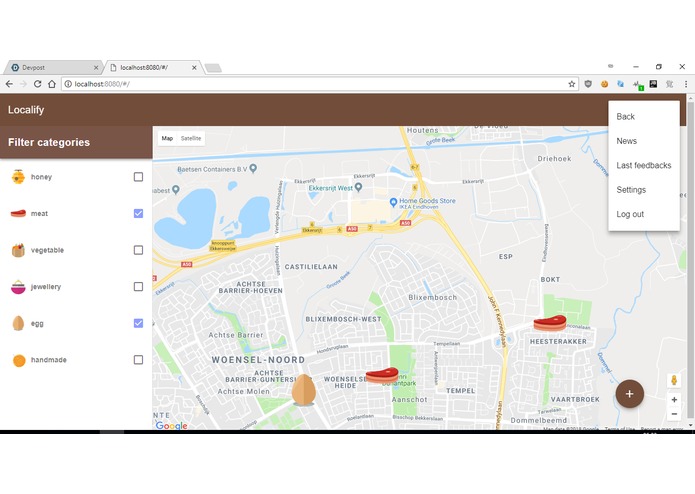This screenshot has height=494, width=695.
Task: Enable the vegetable filter checkbox
Action: point(138,250)
